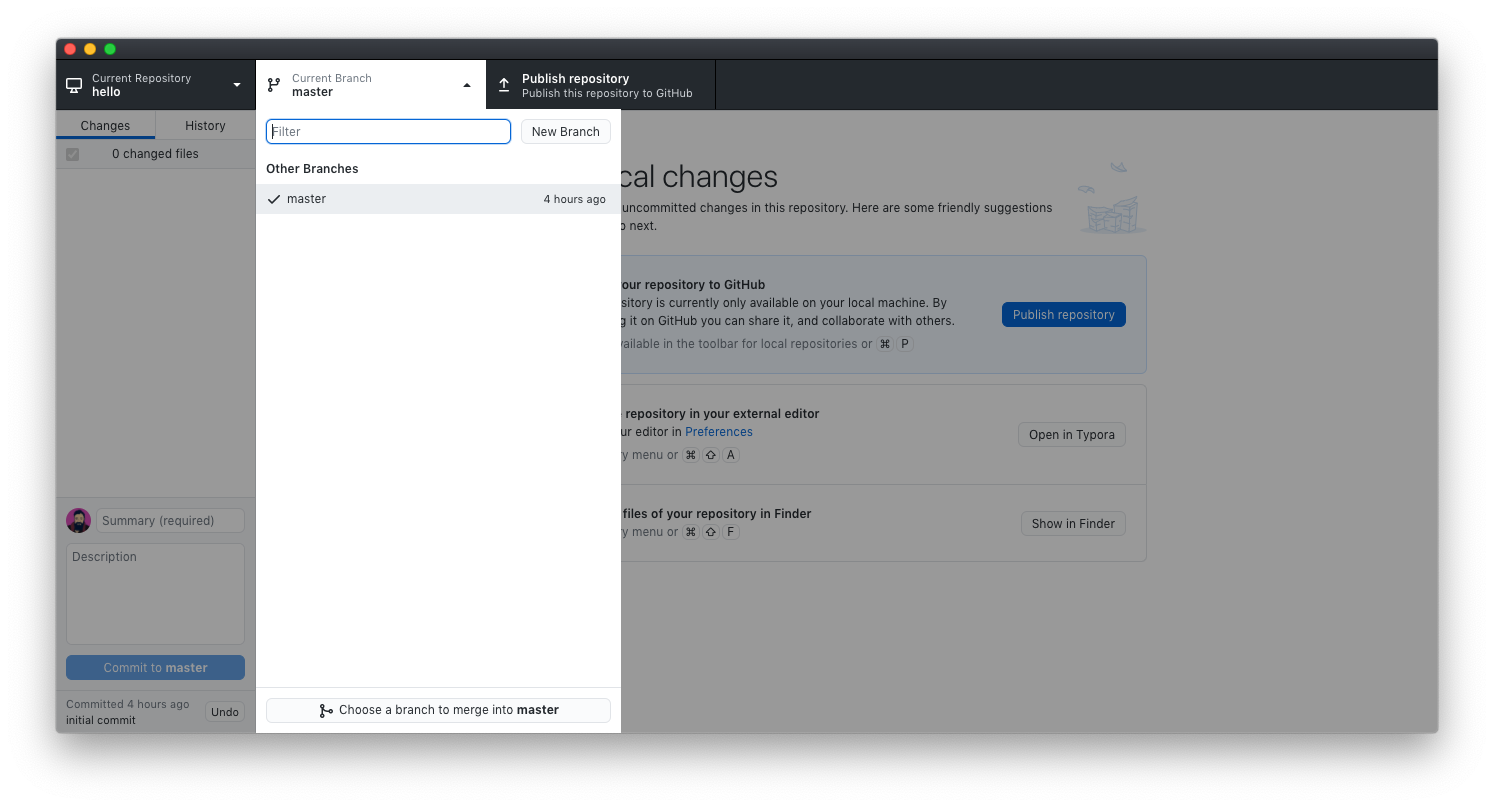The width and height of the screenshot is (1494, 807).
Task: Click the merge icon before 'Choose a branch'
Action: point(327,710)
